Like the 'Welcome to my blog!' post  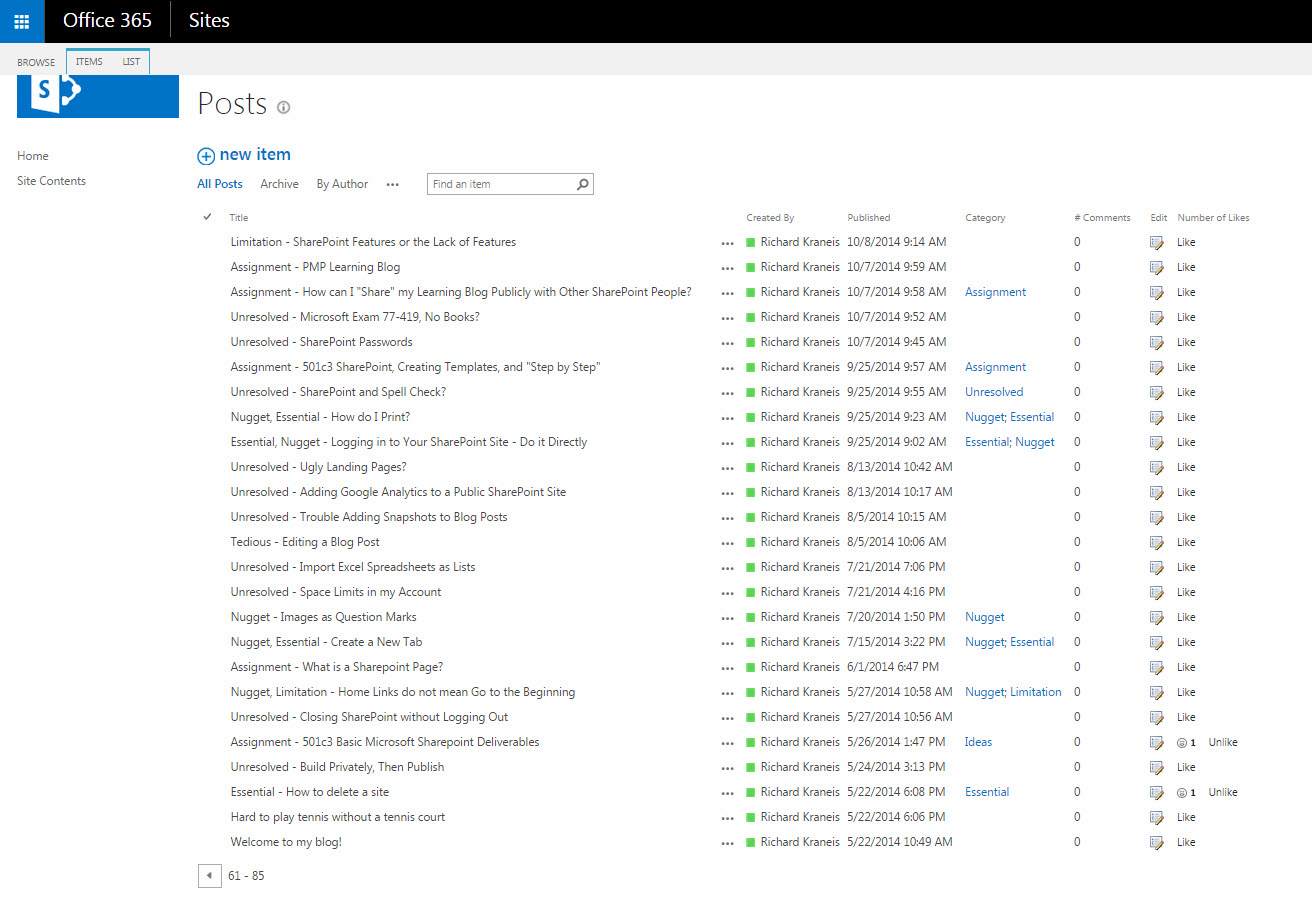point(1186,842)
